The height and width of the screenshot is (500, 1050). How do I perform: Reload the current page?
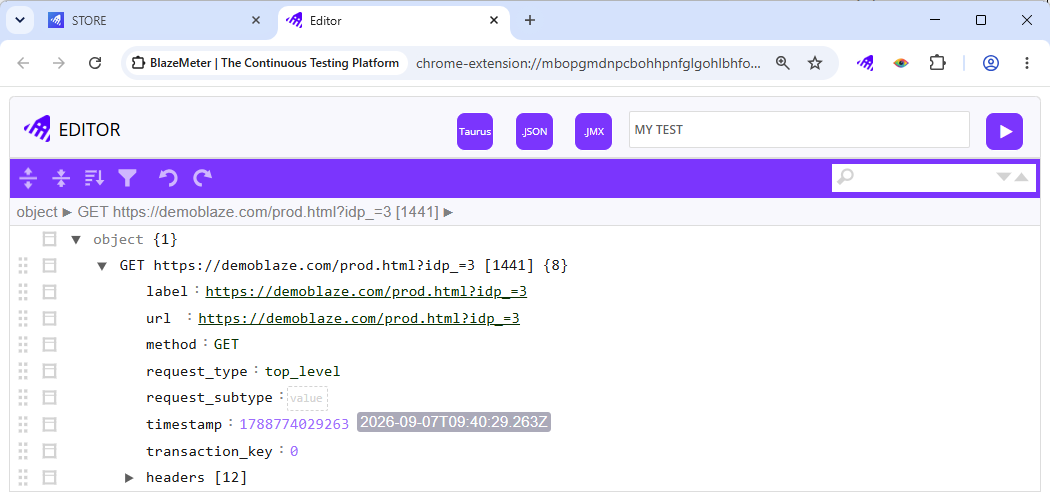95,63
